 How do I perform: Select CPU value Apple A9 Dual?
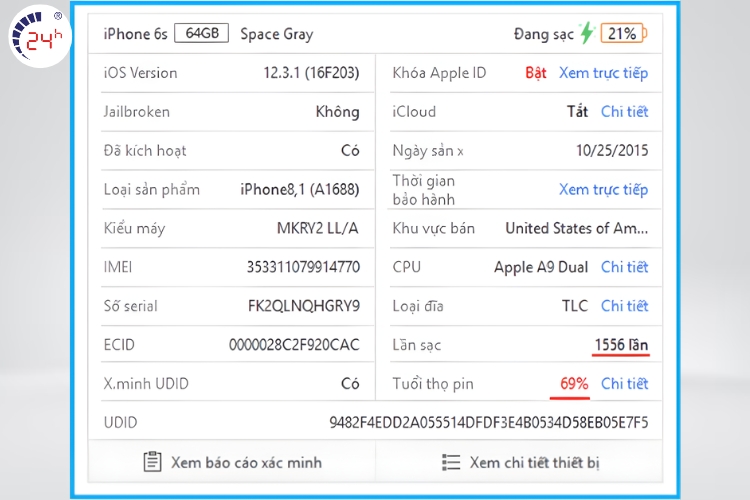[541, 267]
